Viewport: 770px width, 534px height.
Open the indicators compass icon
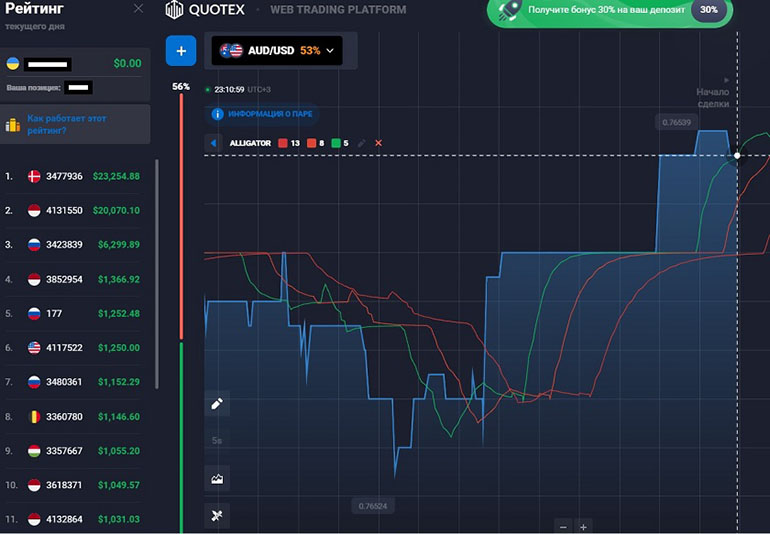[x=217, y=515]
